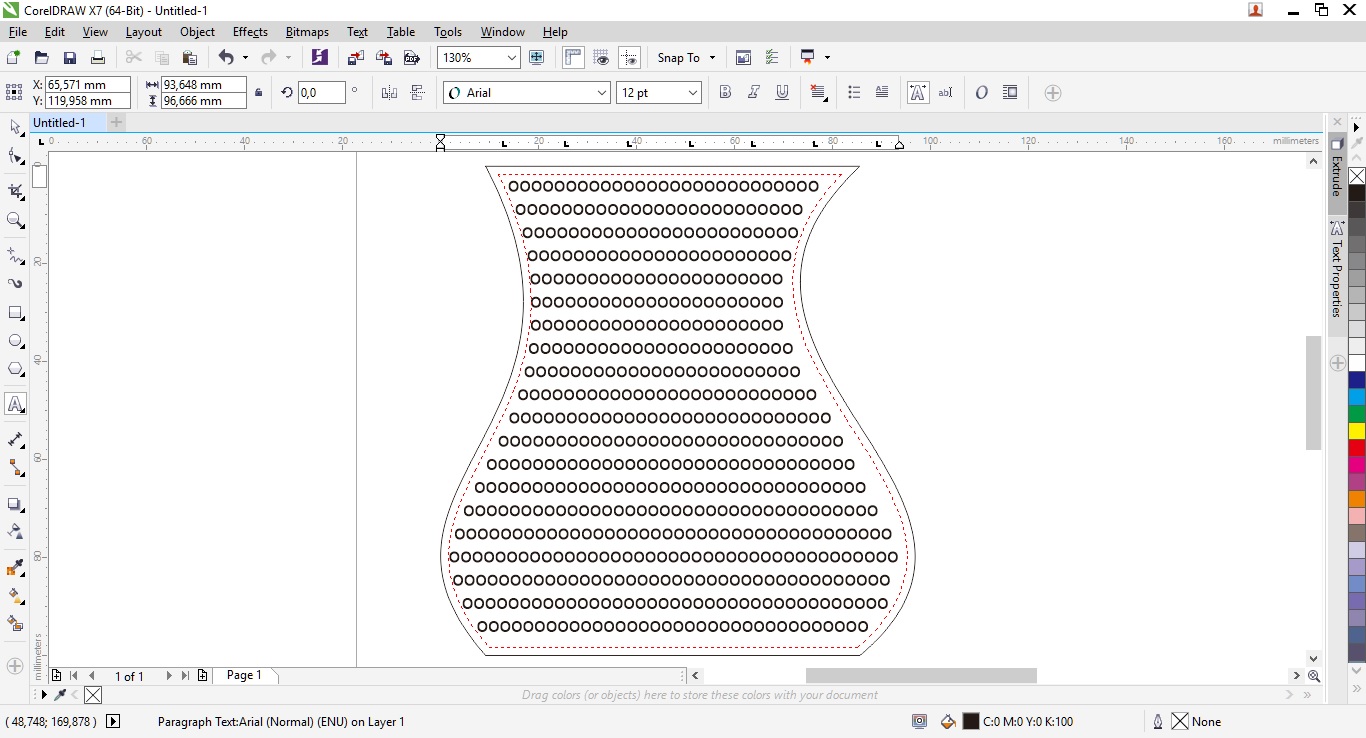Open the zoom level dropdown
The height and width of the screenshot is (738, 1366).
[512, 58]
